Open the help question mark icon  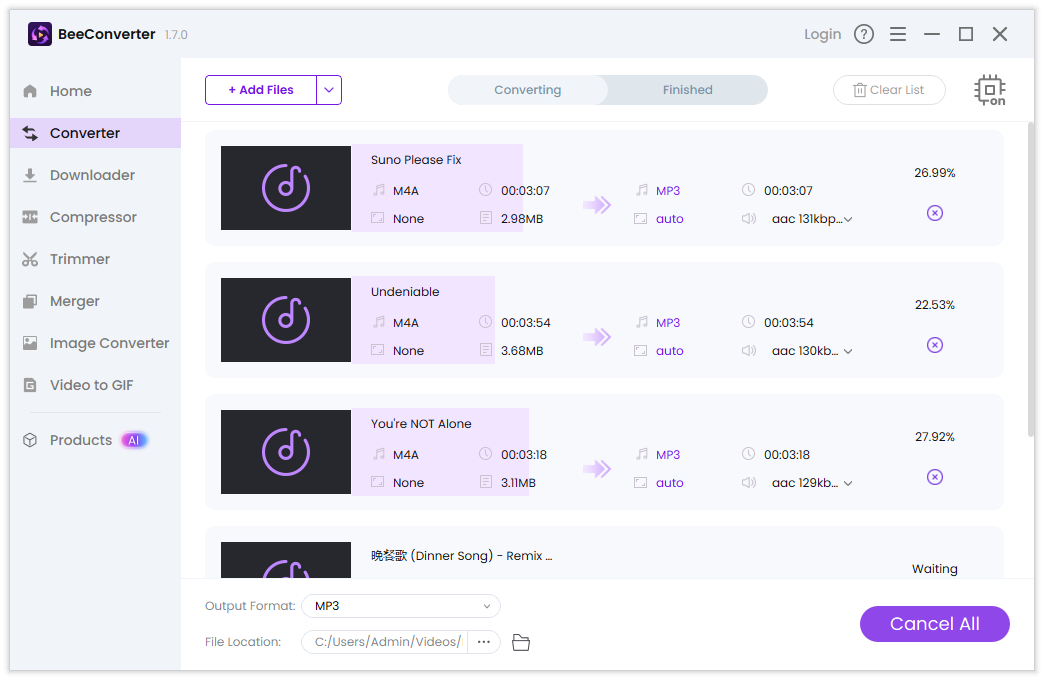pos(864,34)
